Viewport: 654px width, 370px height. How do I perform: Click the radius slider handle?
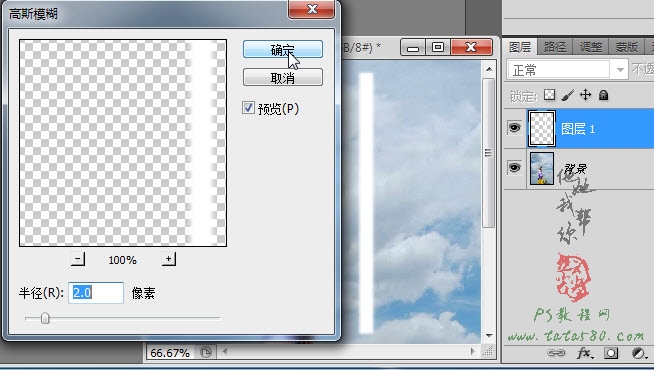point(45,318)
